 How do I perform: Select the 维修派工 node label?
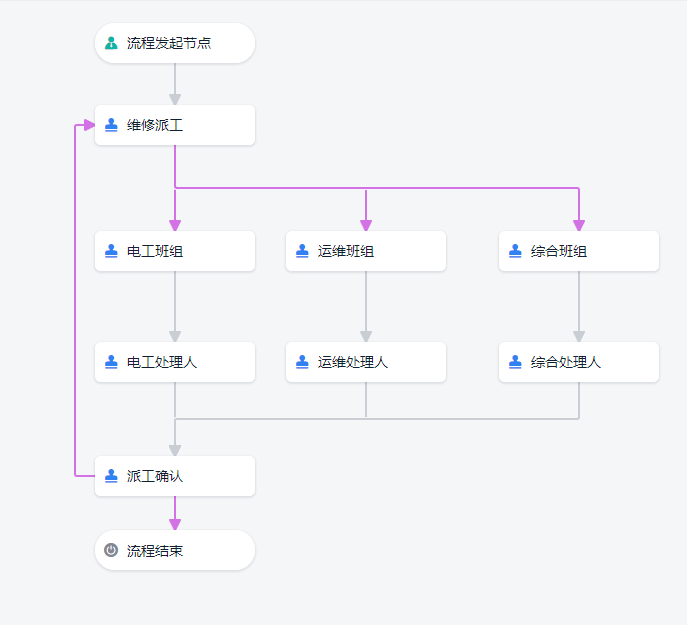pyautogui.click(x=155, y=125)
